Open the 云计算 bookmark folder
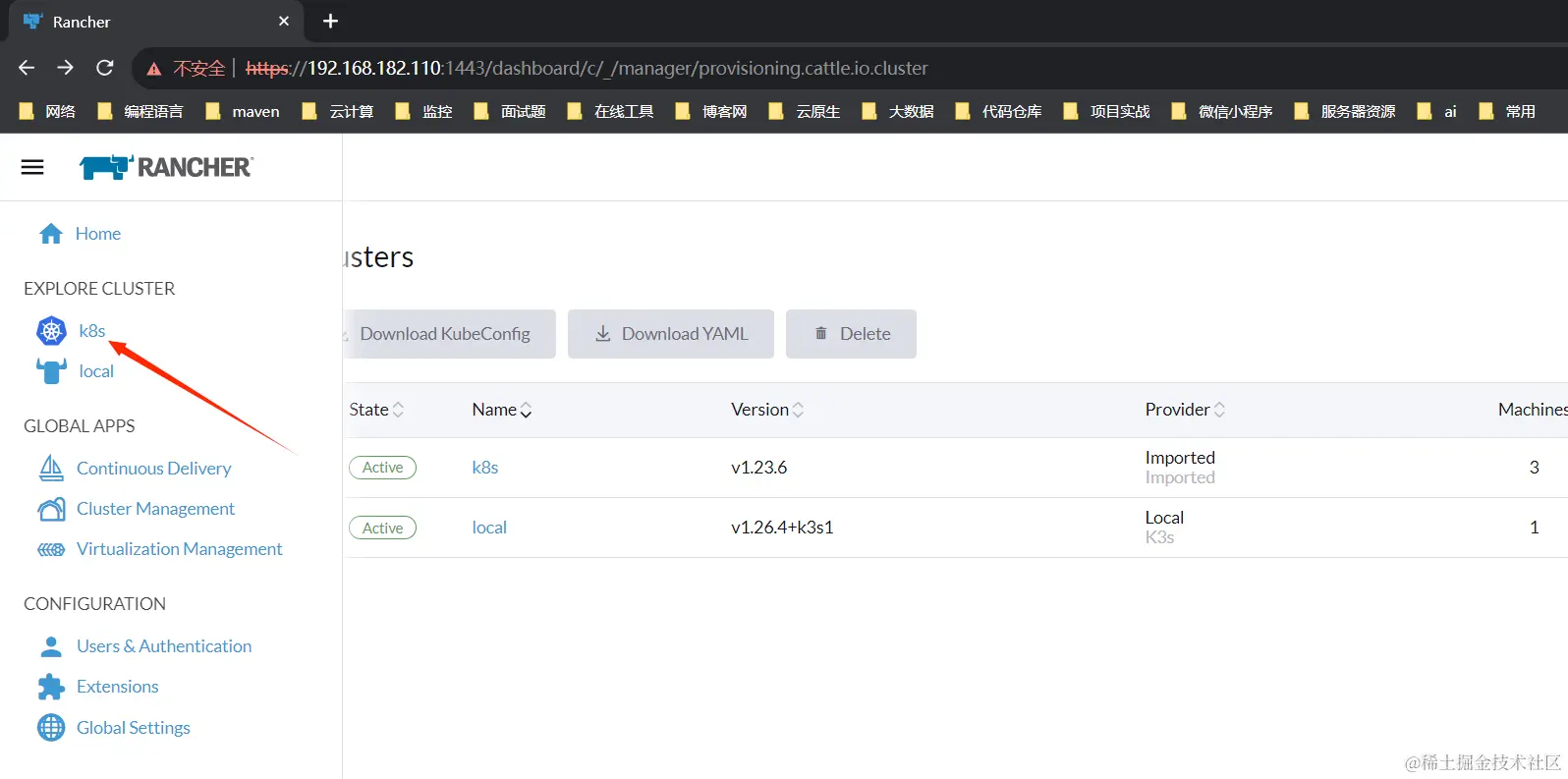Image resolution: width=1568 pixels, height=779 pixels. 338,111
